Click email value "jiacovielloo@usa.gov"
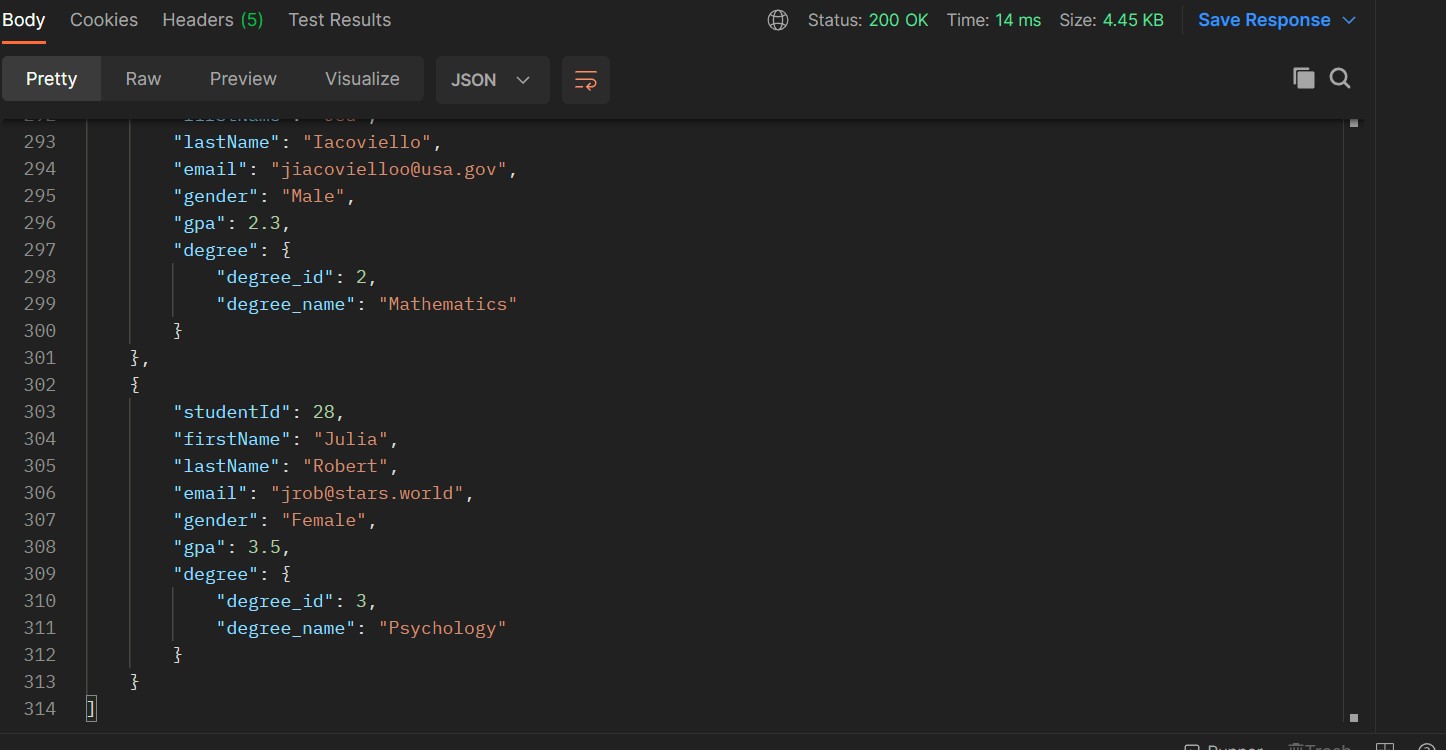The width and height of the screenshot is (1446, 750). (x=389, y=169)
